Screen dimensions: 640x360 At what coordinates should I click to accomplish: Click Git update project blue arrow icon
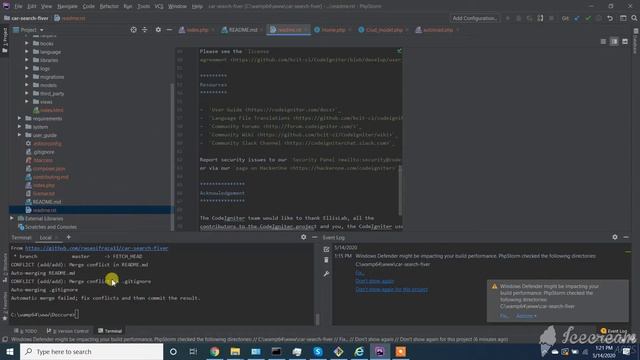coord(577,18)
